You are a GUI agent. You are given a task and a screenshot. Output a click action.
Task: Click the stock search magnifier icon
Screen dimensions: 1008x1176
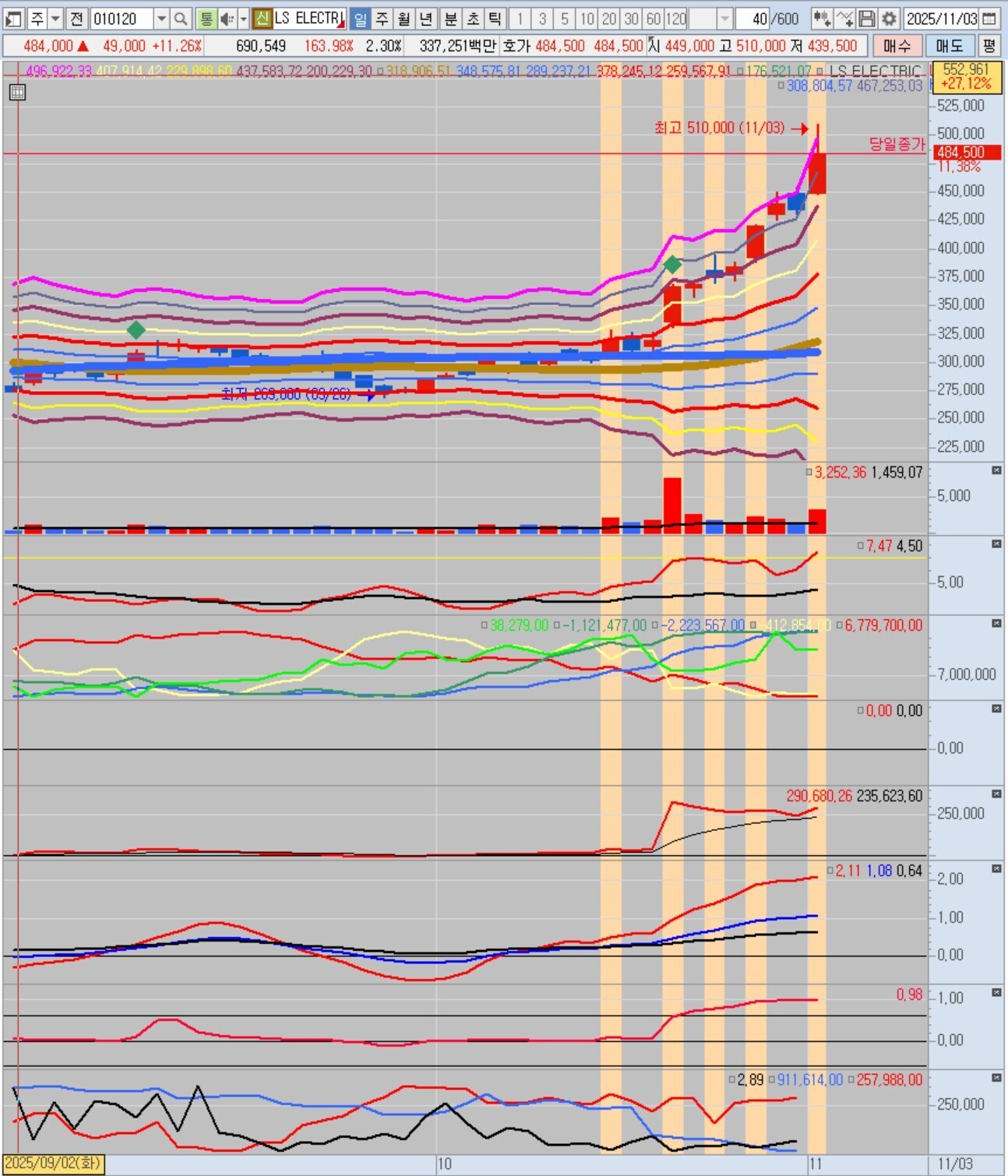181,19
